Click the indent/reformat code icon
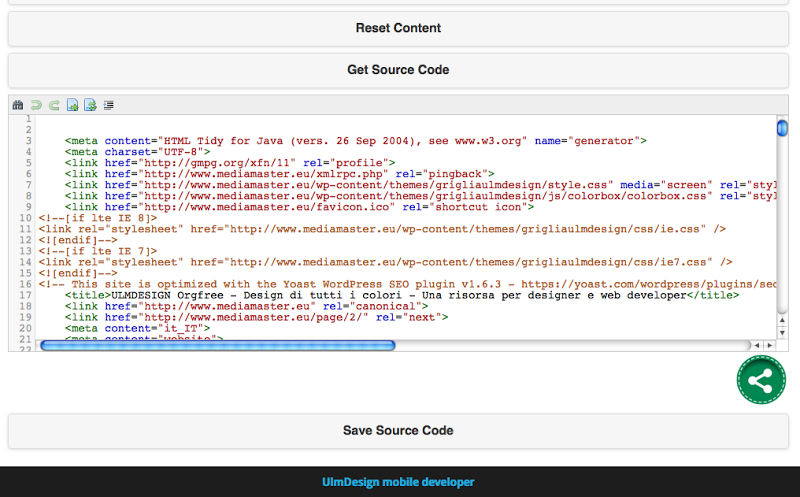This screenshot has width=800, height=497. pos(108,104)
